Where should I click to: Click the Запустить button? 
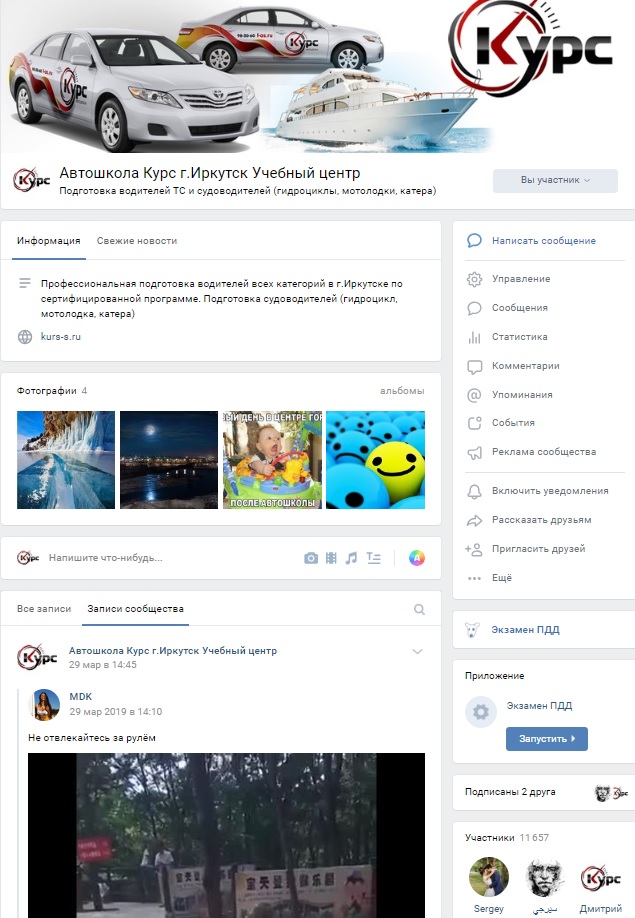(x=547, y=739)
